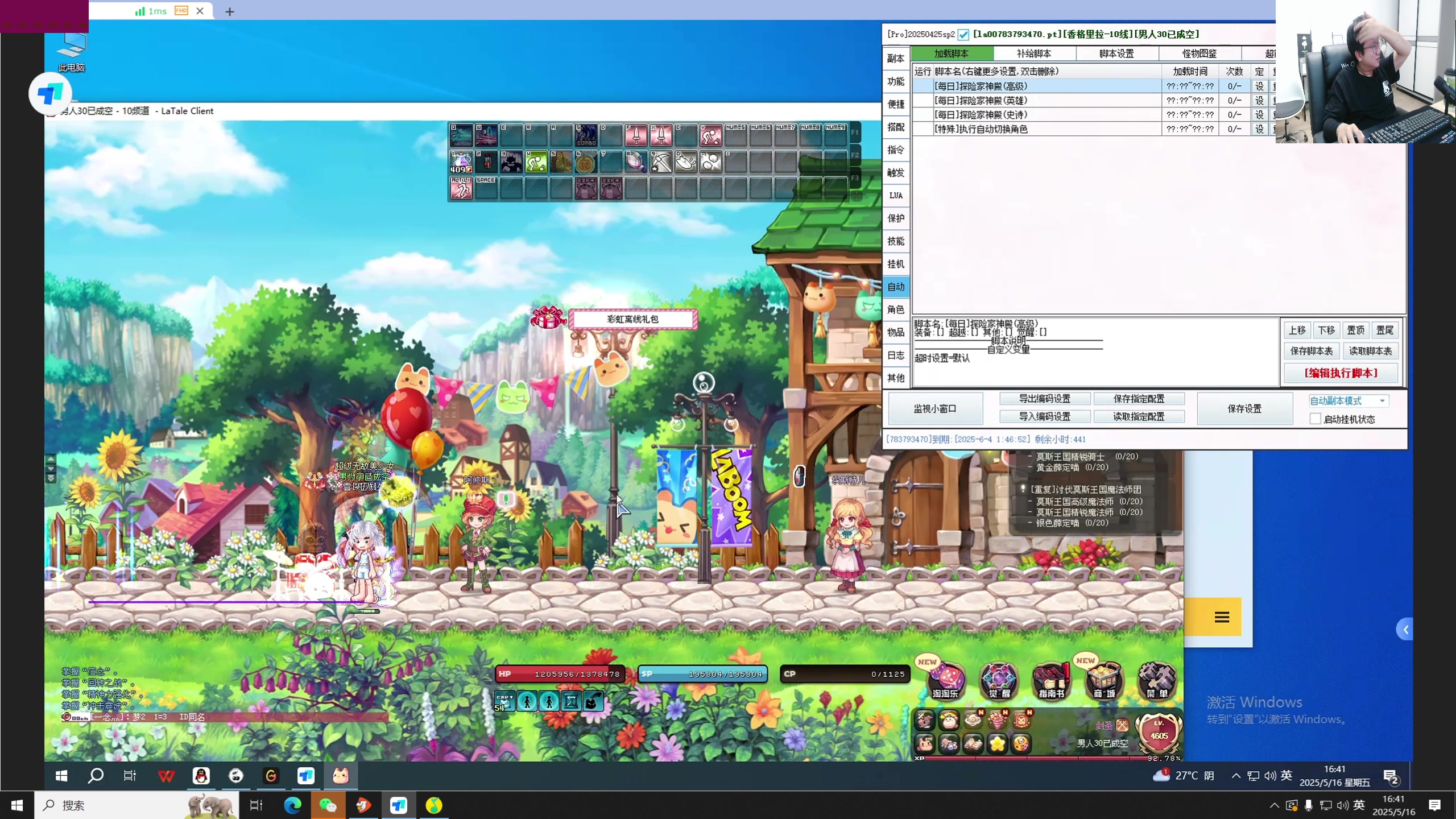The width and height of the screenshot is (1456, 819).
Task: Click the yellow star quick icon
Action: pyautogui.click(x=997, y=743)
